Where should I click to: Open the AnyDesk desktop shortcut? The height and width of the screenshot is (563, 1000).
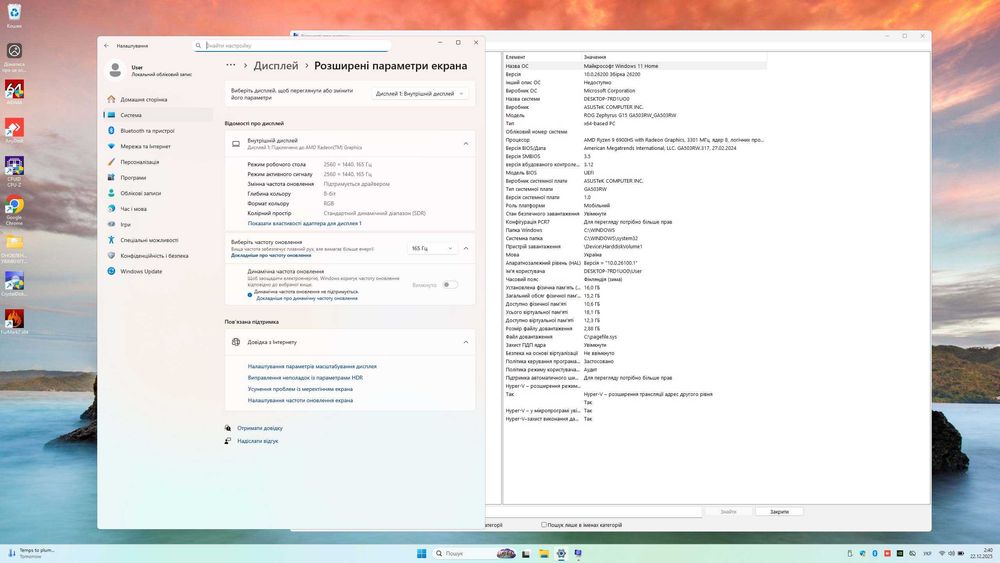14,130
